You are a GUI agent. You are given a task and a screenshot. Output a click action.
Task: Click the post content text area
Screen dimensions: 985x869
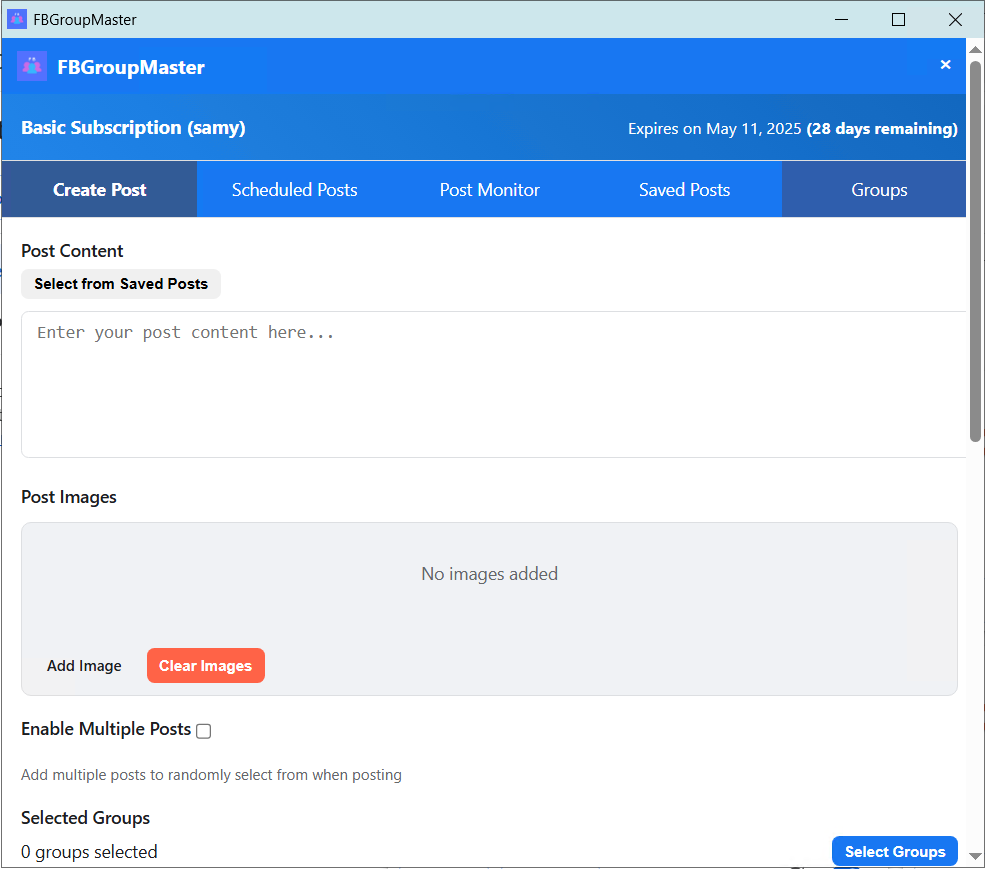pyautogui.click(x=490, y=385)
